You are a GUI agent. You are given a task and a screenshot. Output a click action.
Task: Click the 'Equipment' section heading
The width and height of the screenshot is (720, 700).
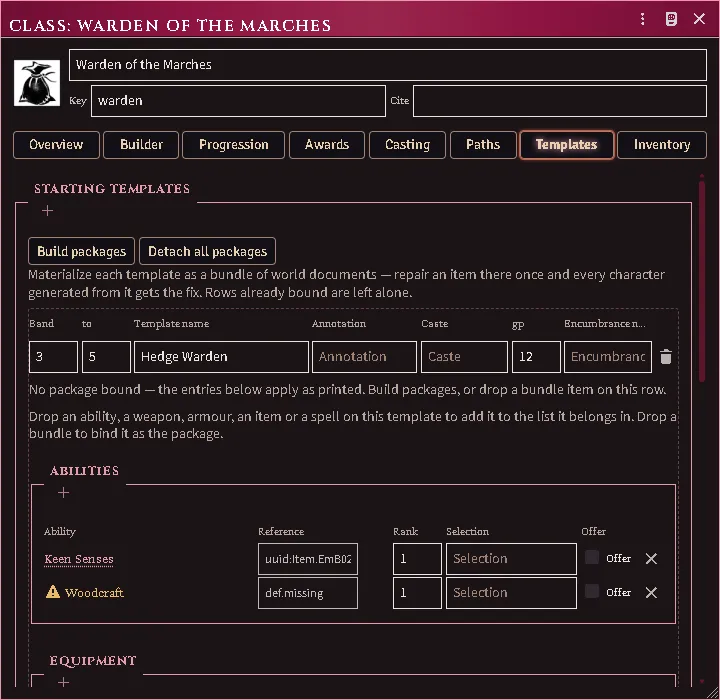[93, 661]
